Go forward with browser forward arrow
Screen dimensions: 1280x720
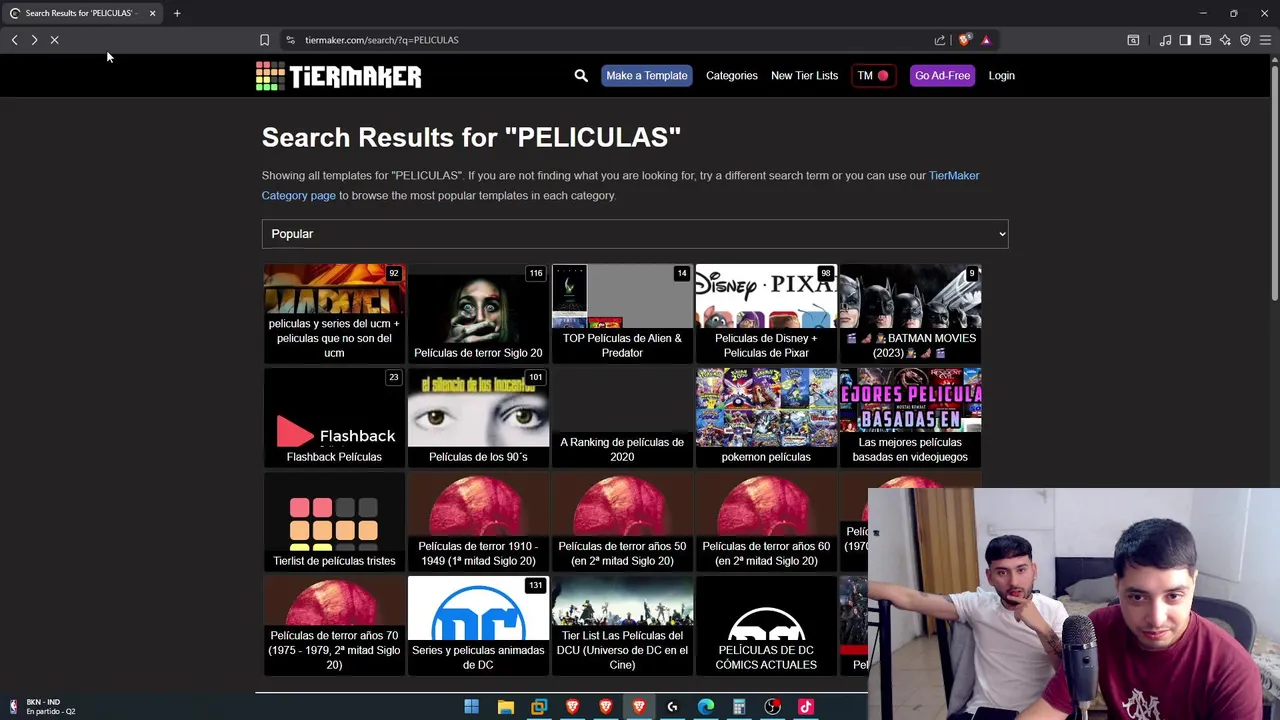(34, 40)
